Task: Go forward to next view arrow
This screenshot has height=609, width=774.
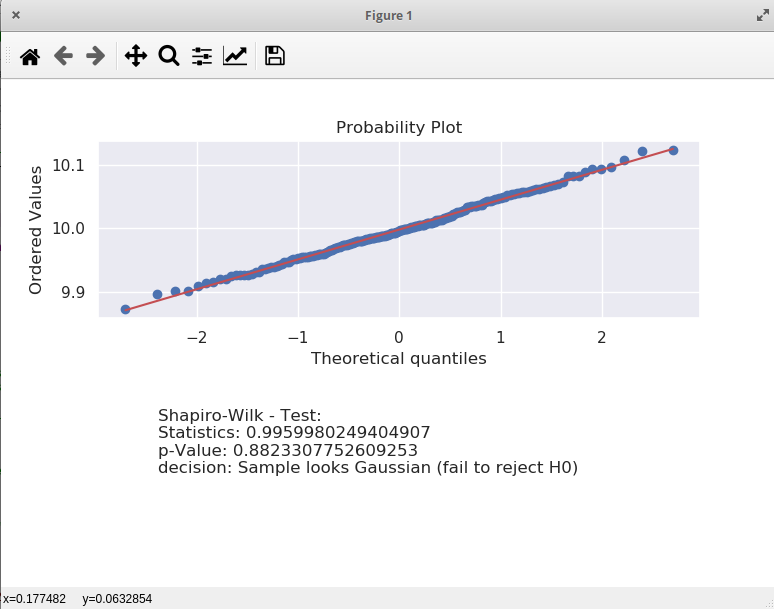Action: click(95, 56)
